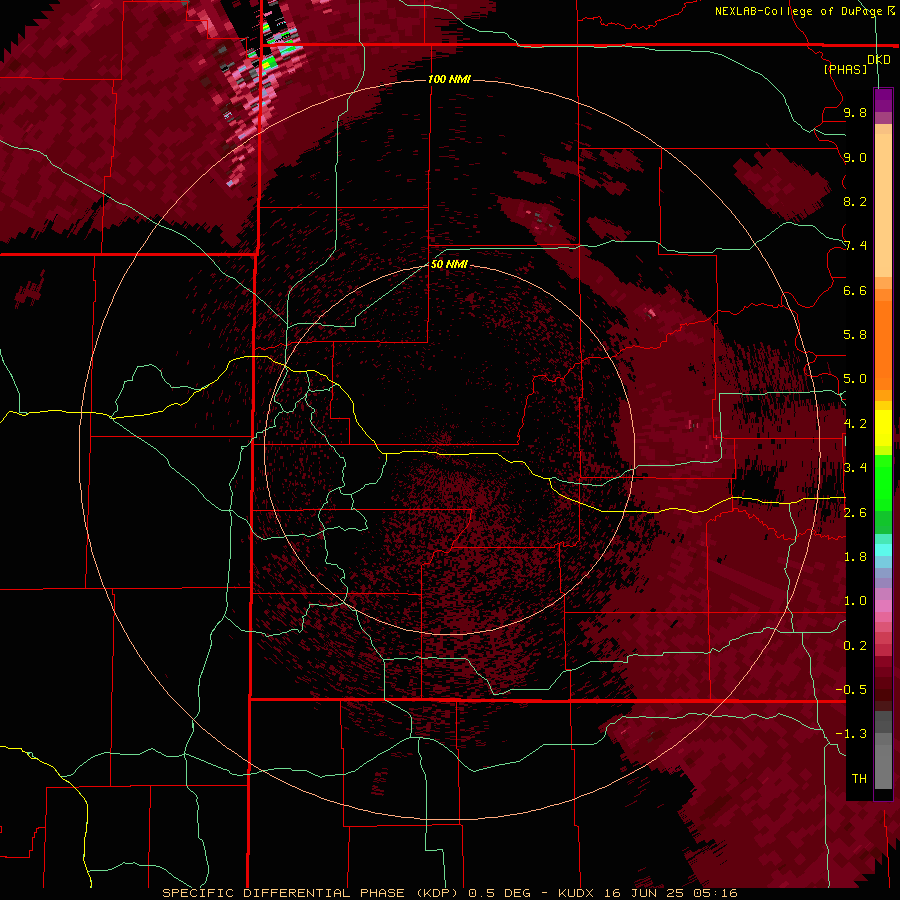Click the green band of the color bar

(883, 494)
